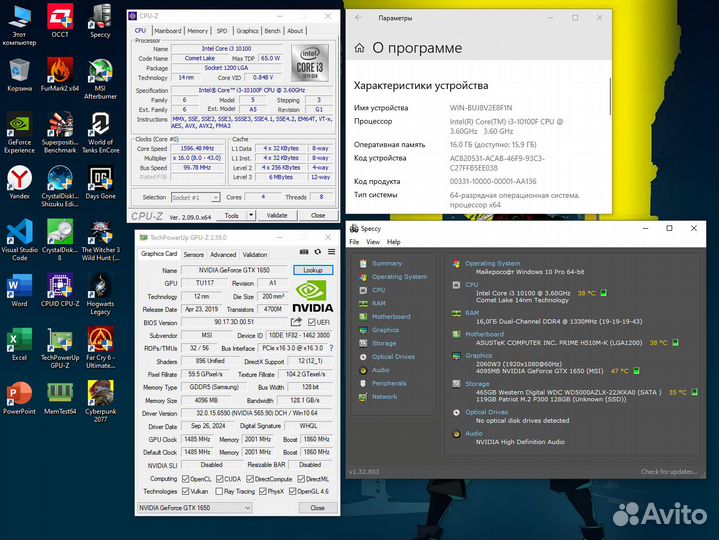Launch Yandex browser shortcut
This screenshot has width=719, height=540.
[x=19, y=182]
